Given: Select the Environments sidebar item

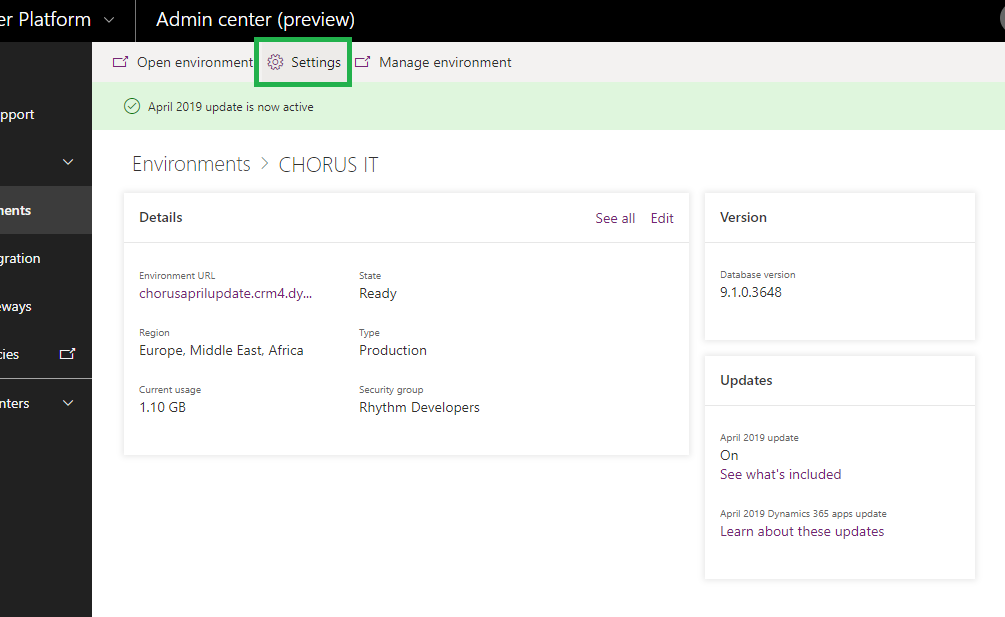Looking at the screenshot, I should (x=46, y=210).
